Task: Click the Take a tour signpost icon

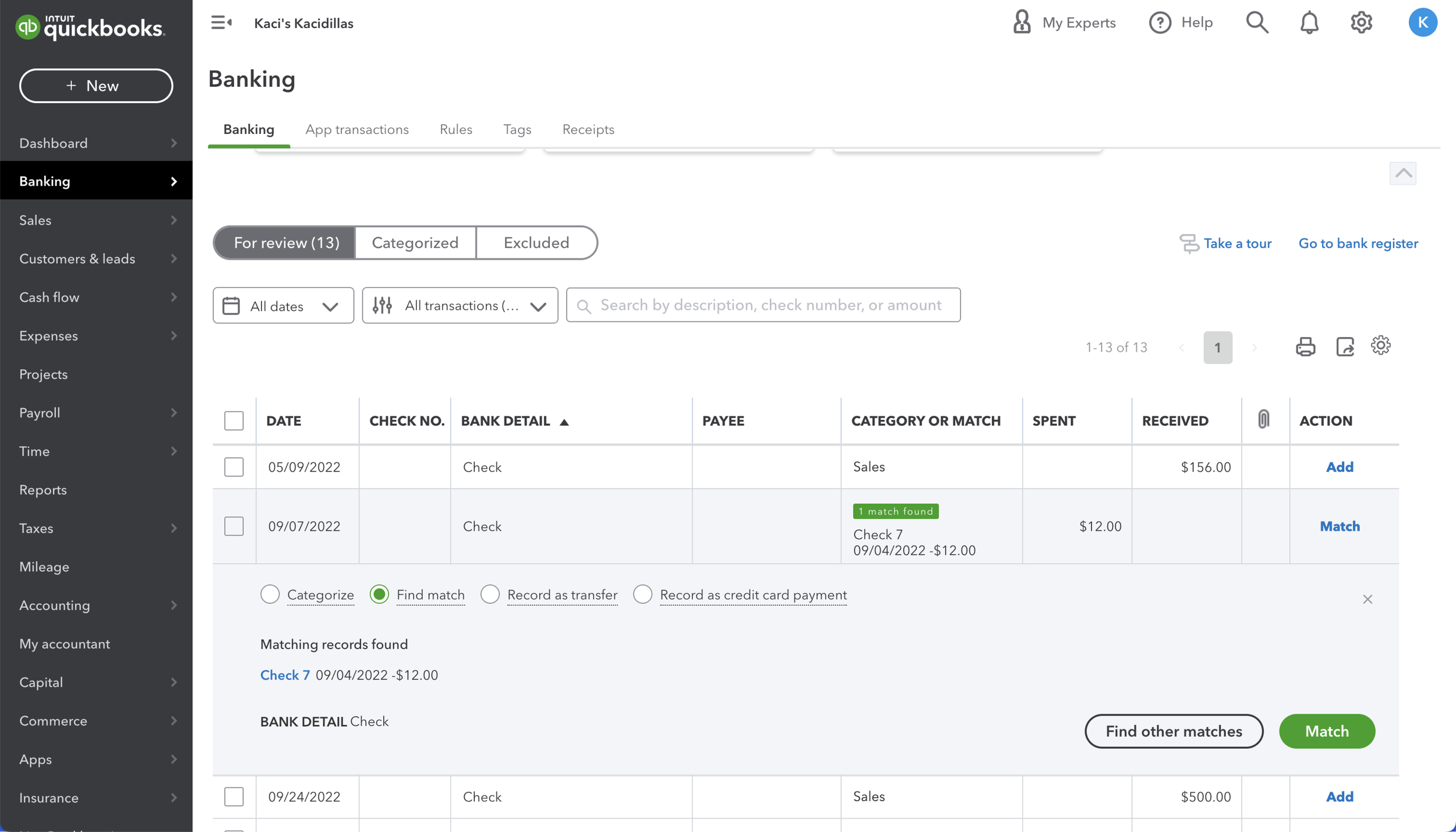Action: (x=1189, y=243)
